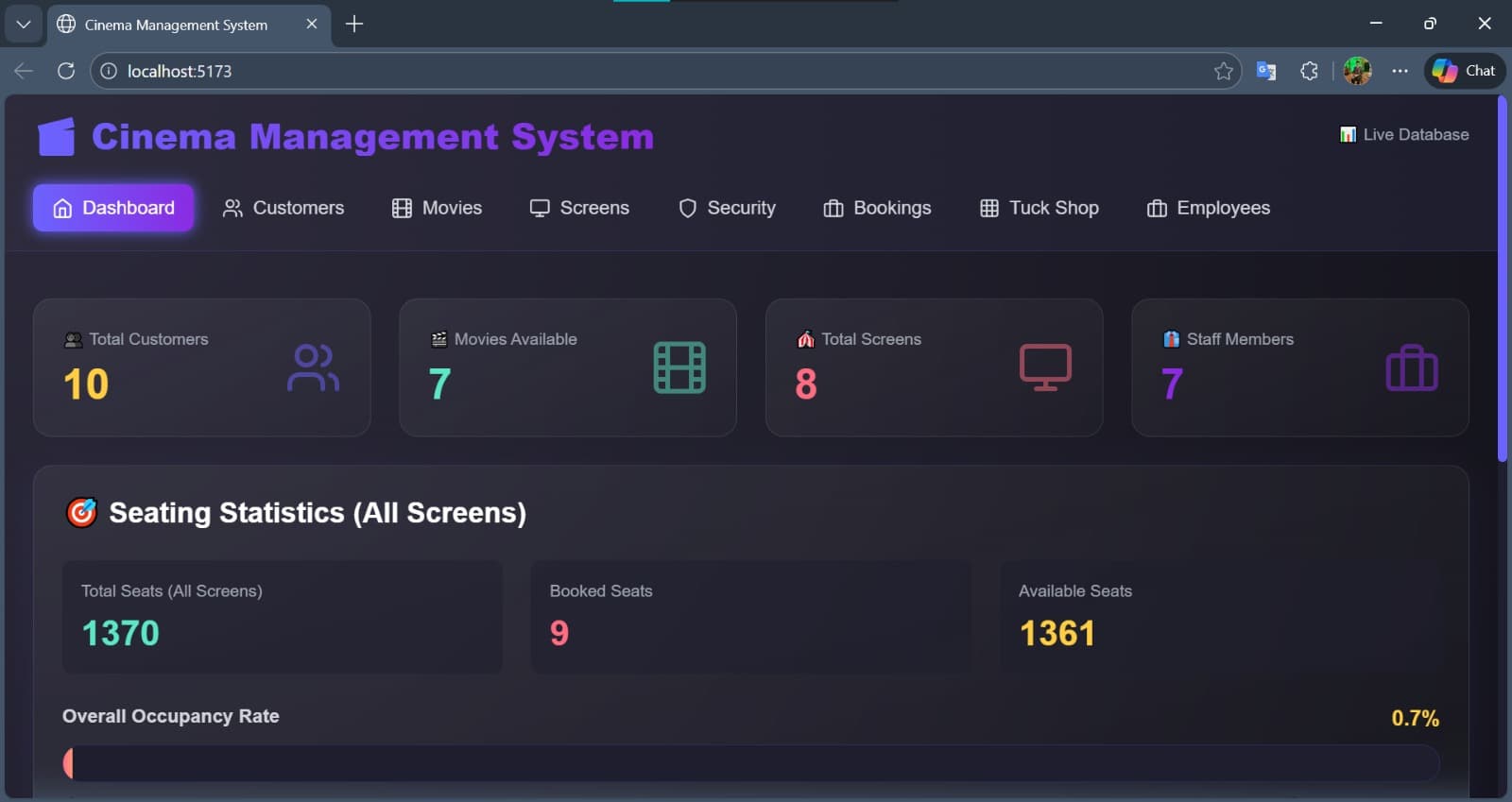Expand the tab search dropdown arrow
Screen dimensions: 1512x802
click(24, 25)
